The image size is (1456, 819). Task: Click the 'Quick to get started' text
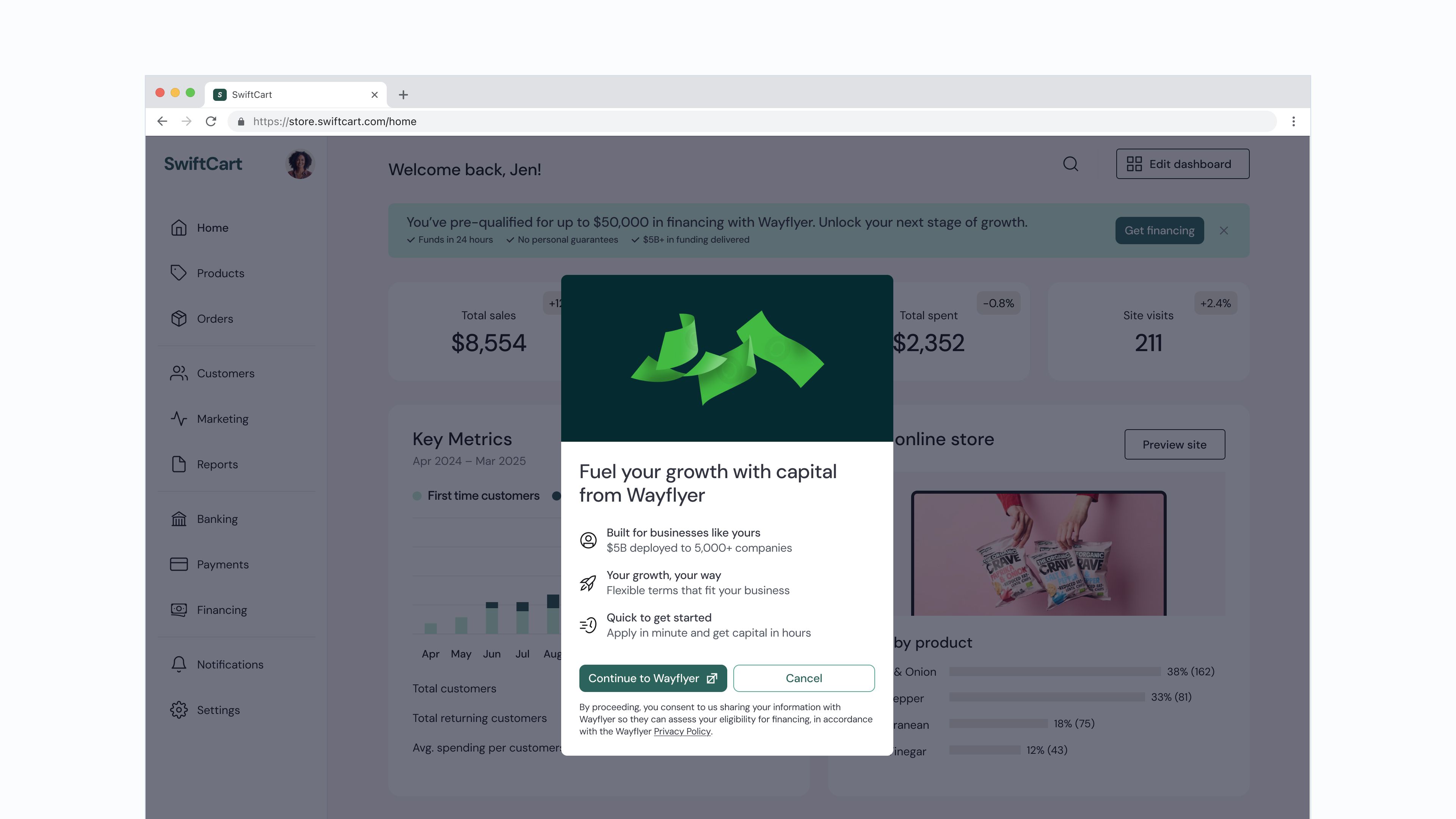click(x=659, y=618)
